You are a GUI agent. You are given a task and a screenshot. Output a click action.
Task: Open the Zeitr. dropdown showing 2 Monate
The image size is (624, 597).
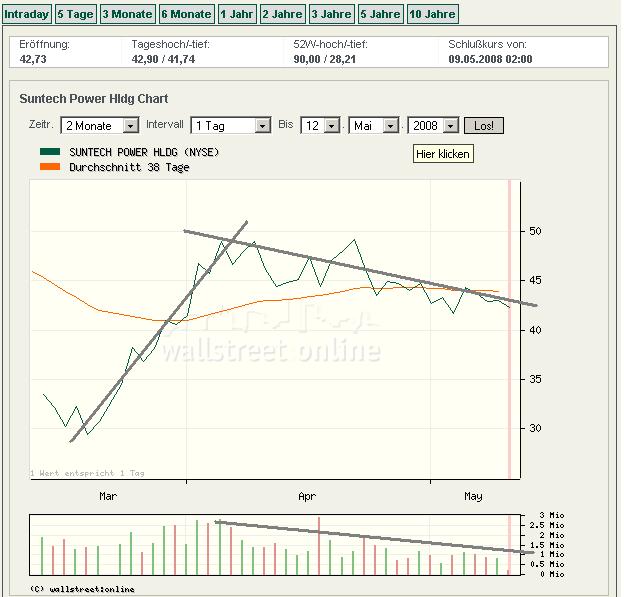point(100,126)
